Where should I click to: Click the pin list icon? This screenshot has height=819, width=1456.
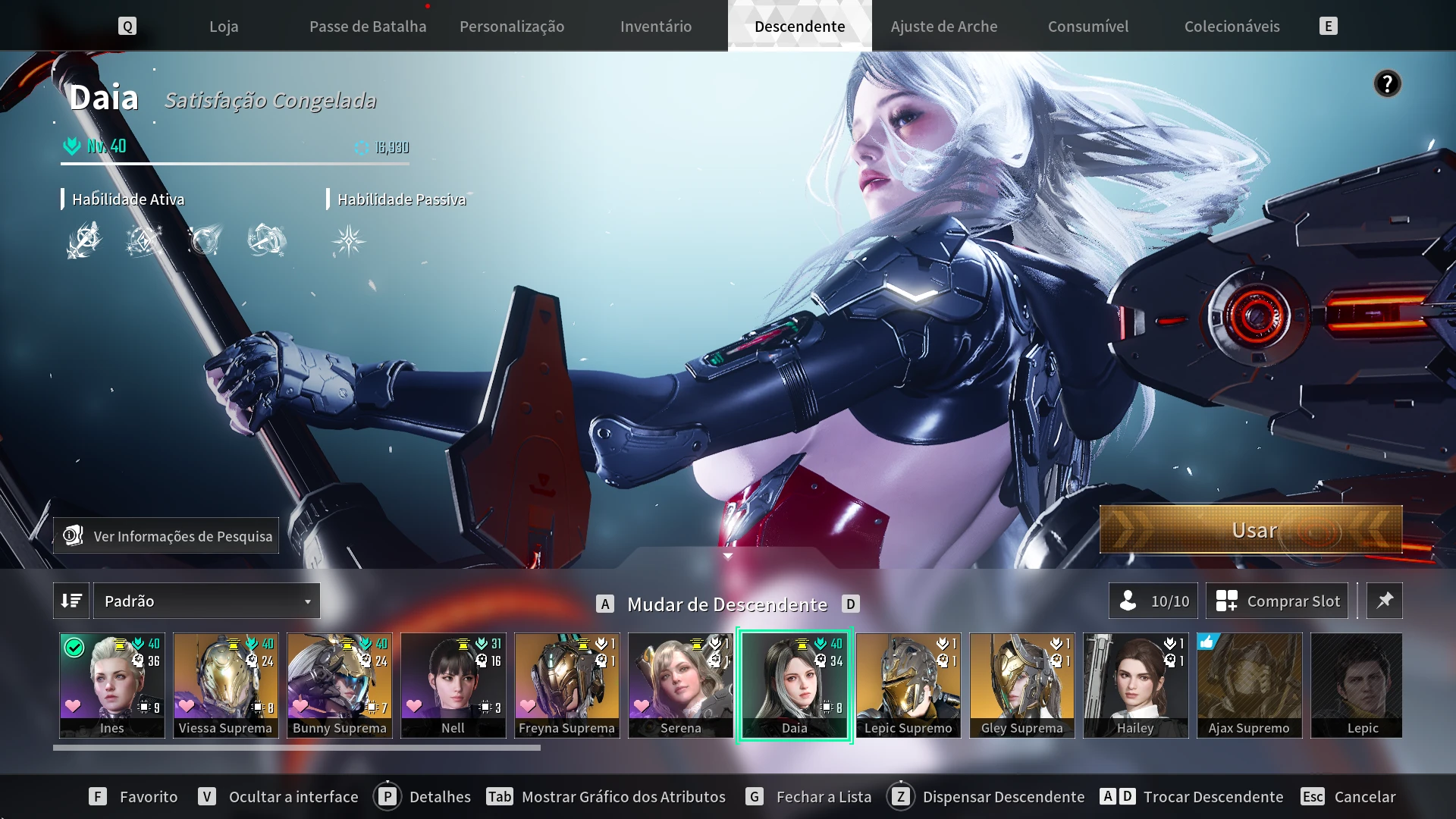(x=1385, y=601)
